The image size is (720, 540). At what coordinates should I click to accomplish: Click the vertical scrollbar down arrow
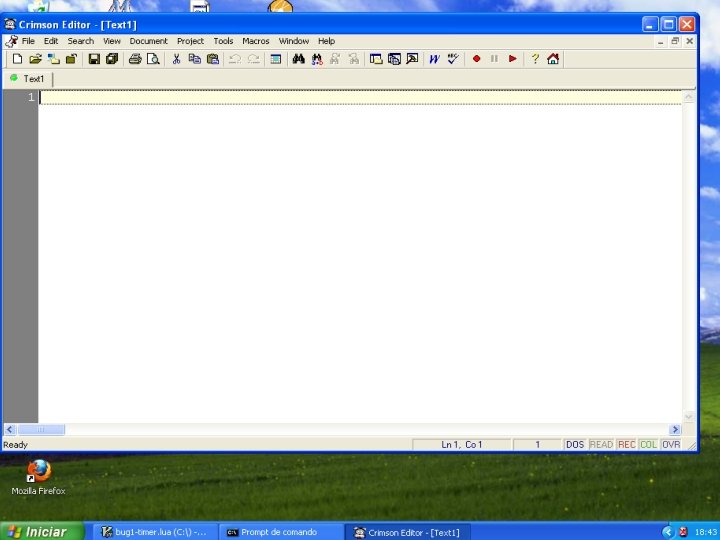(688, 417)
